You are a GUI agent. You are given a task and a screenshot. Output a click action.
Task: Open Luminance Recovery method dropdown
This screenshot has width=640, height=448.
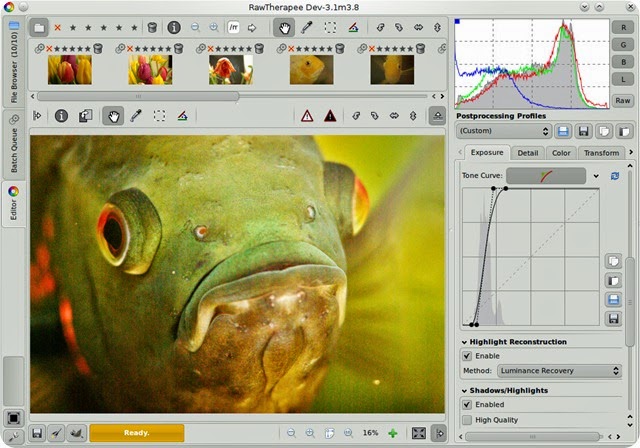coord(559,371)
